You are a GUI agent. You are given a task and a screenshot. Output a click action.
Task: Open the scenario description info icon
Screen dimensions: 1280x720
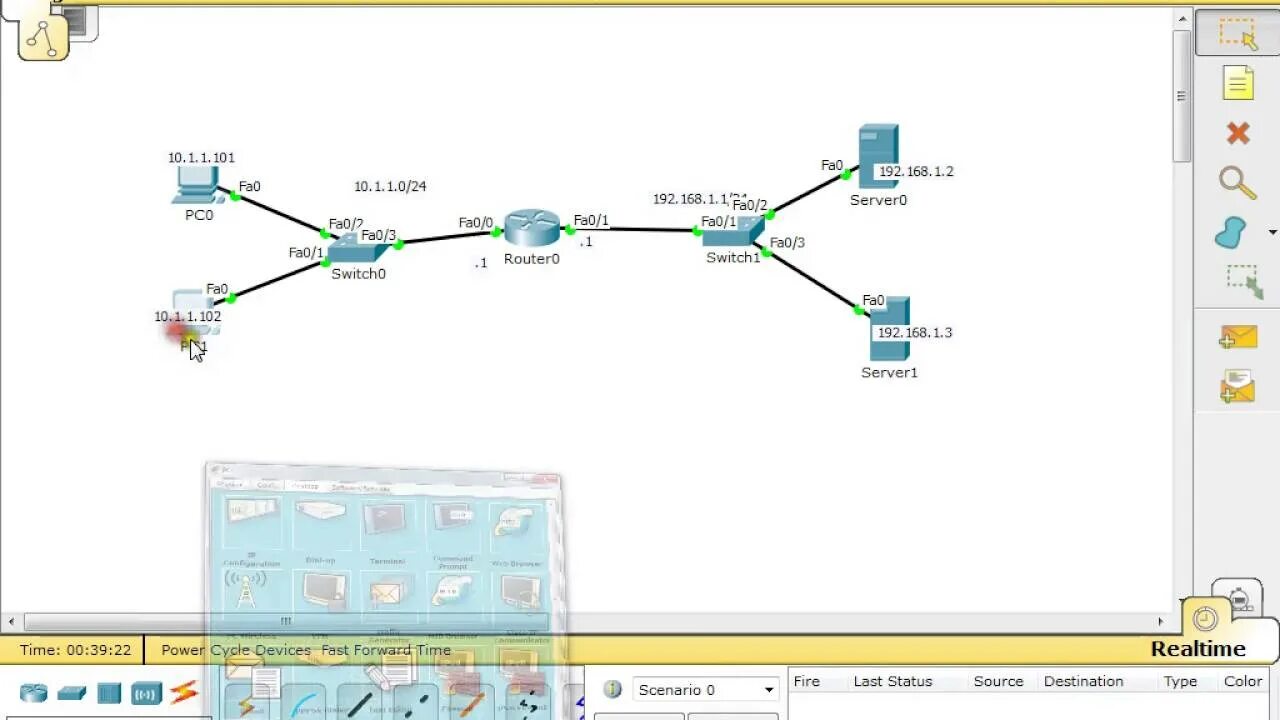point(613,689)
